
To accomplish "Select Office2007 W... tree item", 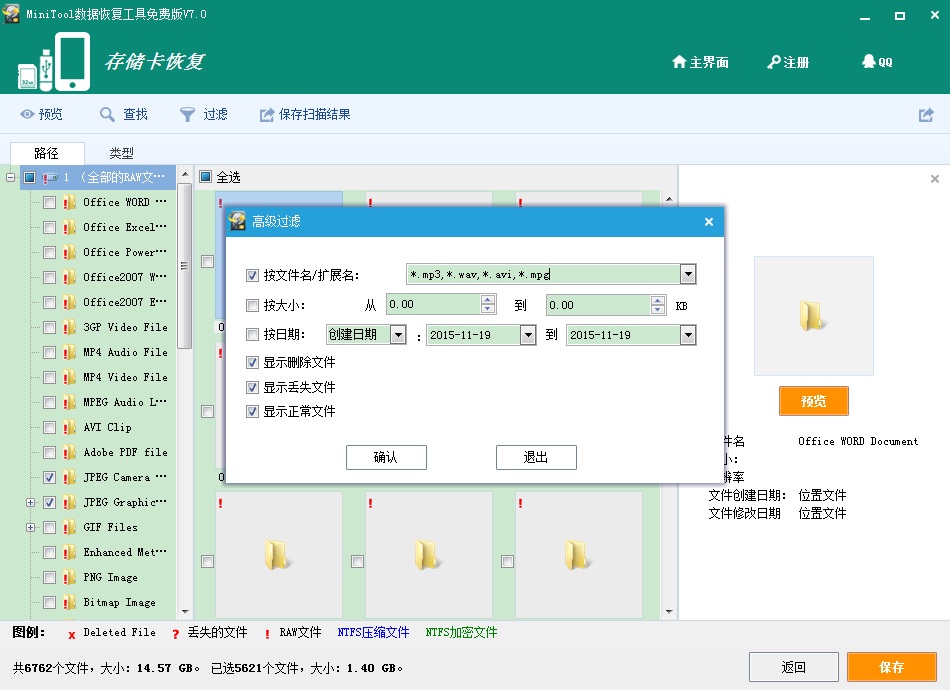I will pyautogui.click(x=125, y=277).
